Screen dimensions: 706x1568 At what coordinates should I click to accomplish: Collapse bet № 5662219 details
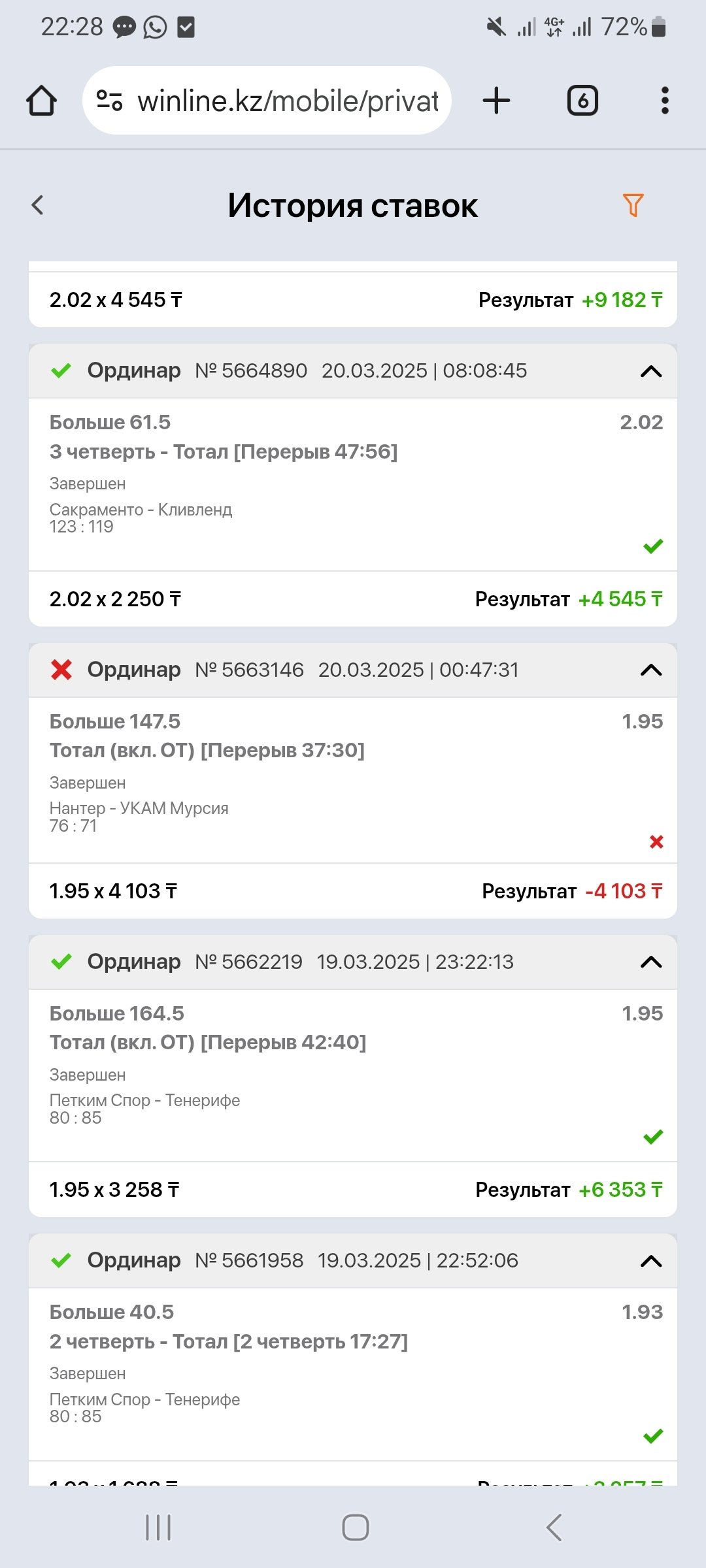[x=651, y=962]
